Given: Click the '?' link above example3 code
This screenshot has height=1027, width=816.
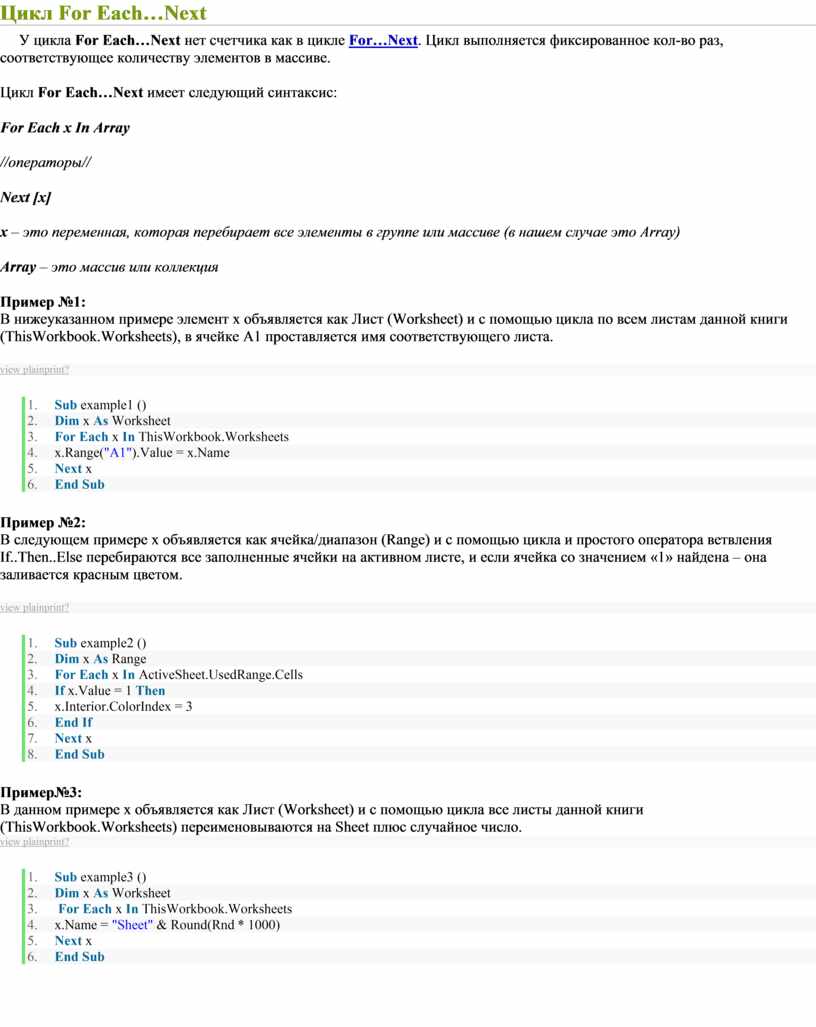Looking at the screenshot, I should pos(67,842).
